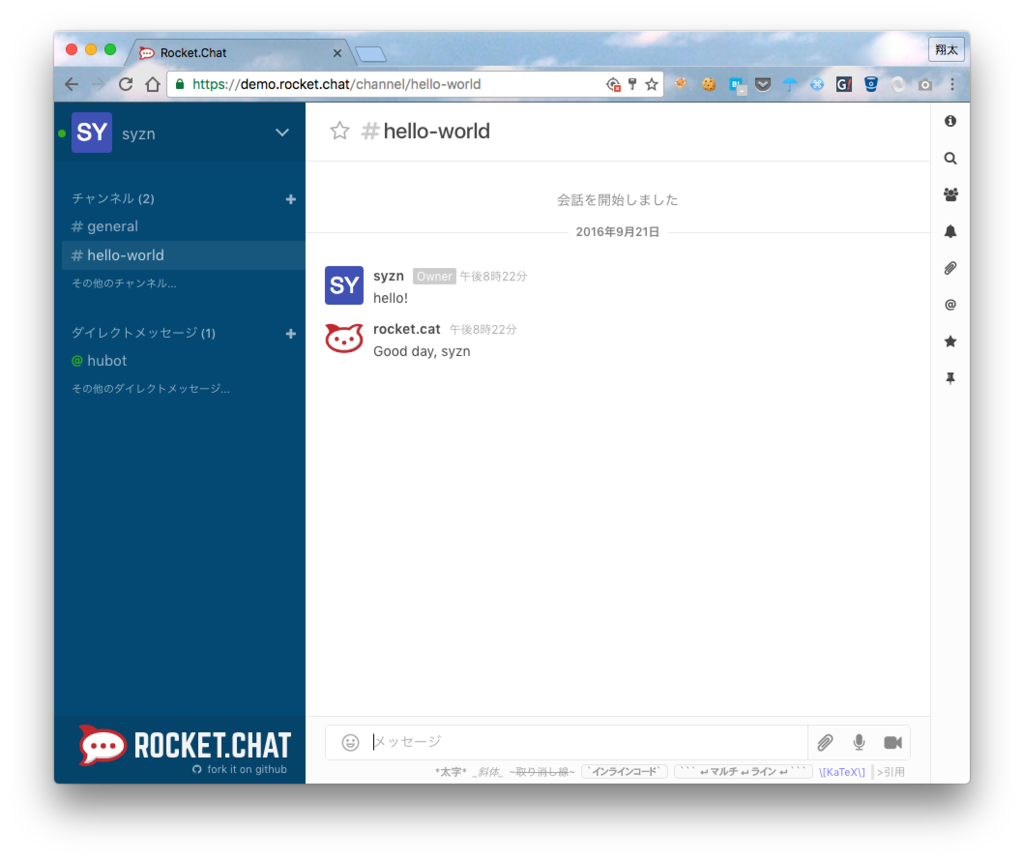Show the channel members list icon
Viewport: 1024px width, 861px height.
tap(950, 195)
